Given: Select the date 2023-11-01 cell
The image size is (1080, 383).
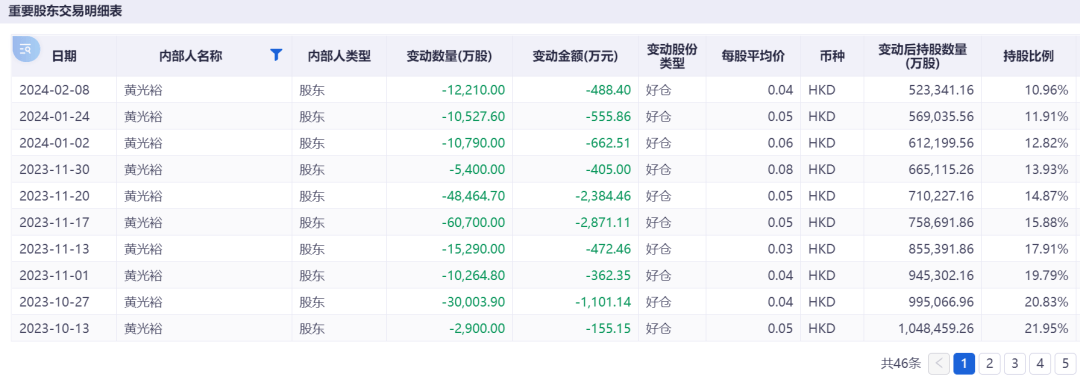Looking at the screenshot, I should tap(54, 276).
